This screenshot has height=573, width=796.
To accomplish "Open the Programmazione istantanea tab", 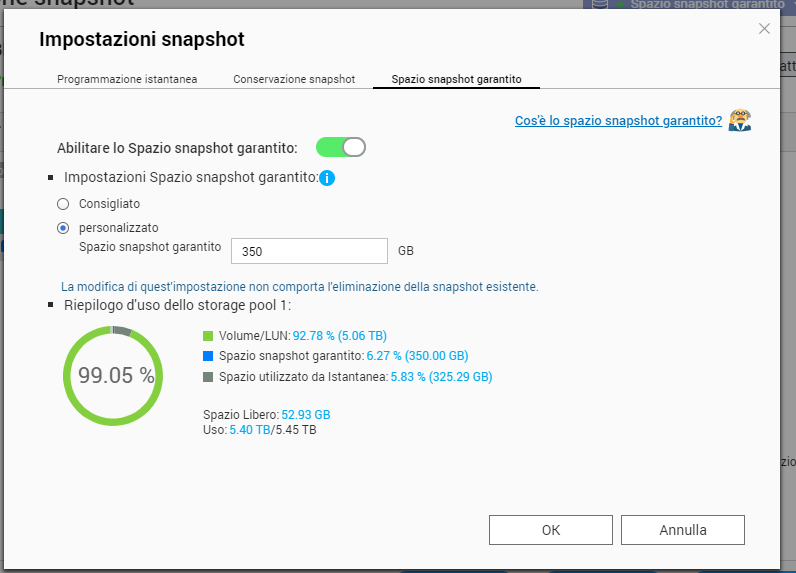I will click(127, 79).
